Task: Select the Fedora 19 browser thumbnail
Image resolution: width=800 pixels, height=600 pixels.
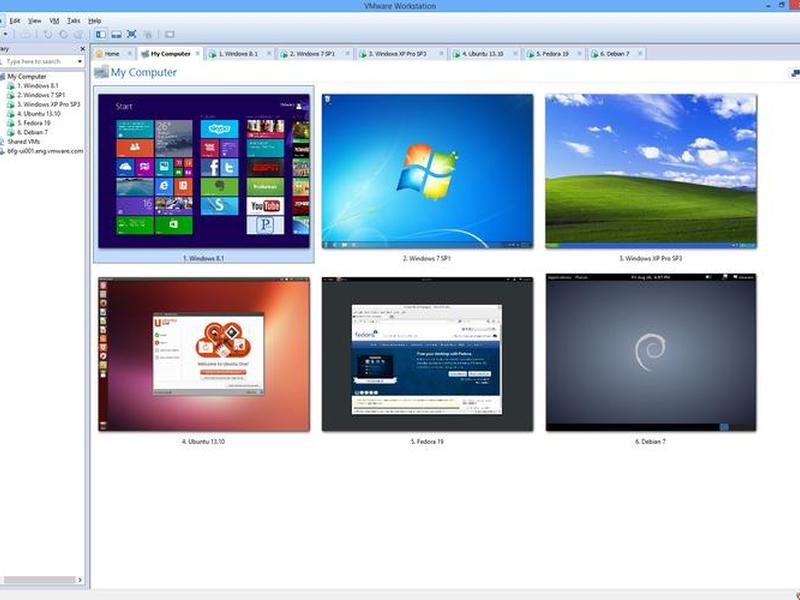Action: [x=427, y=354]
